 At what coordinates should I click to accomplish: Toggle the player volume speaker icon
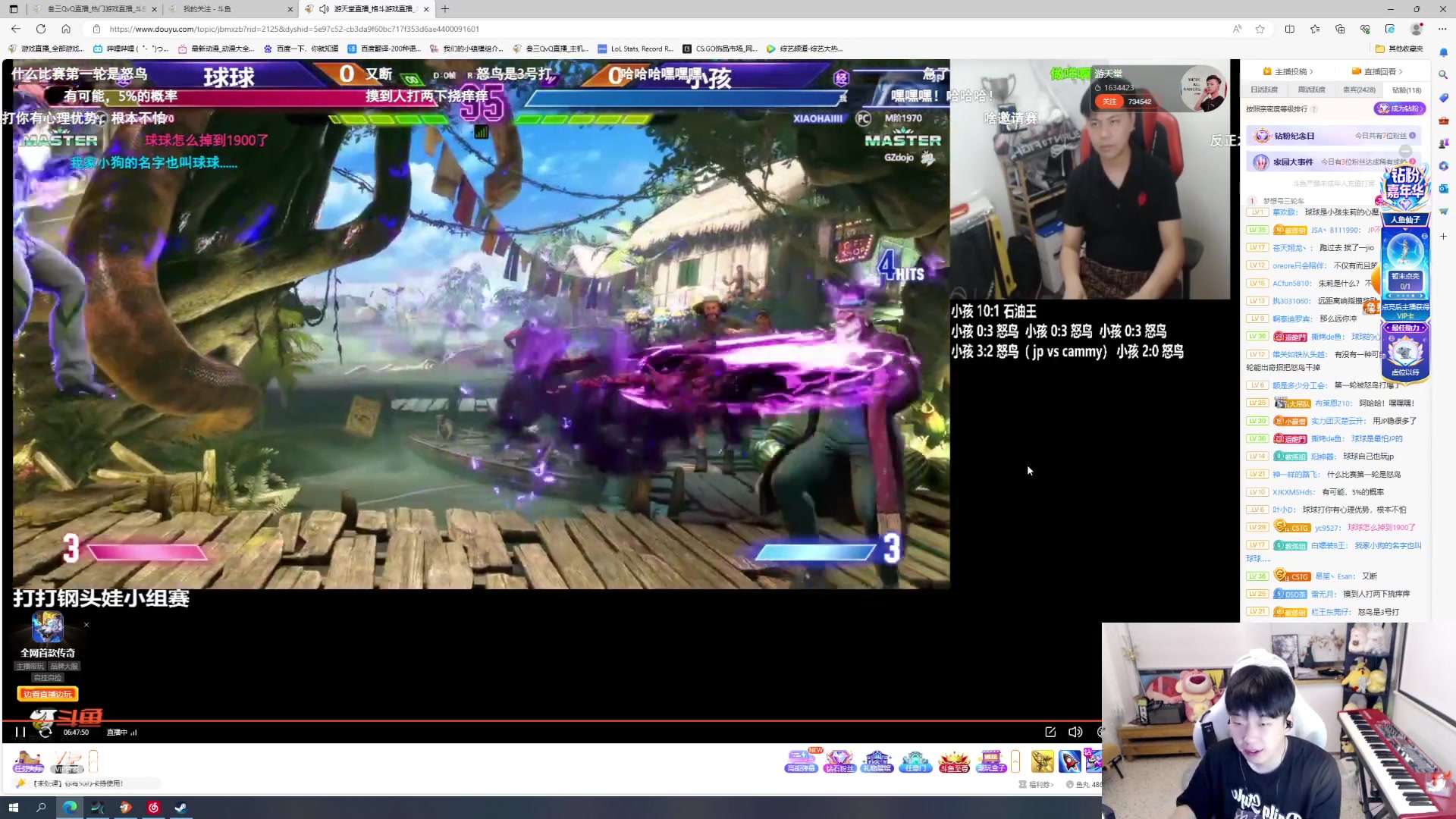(1075, 732)
